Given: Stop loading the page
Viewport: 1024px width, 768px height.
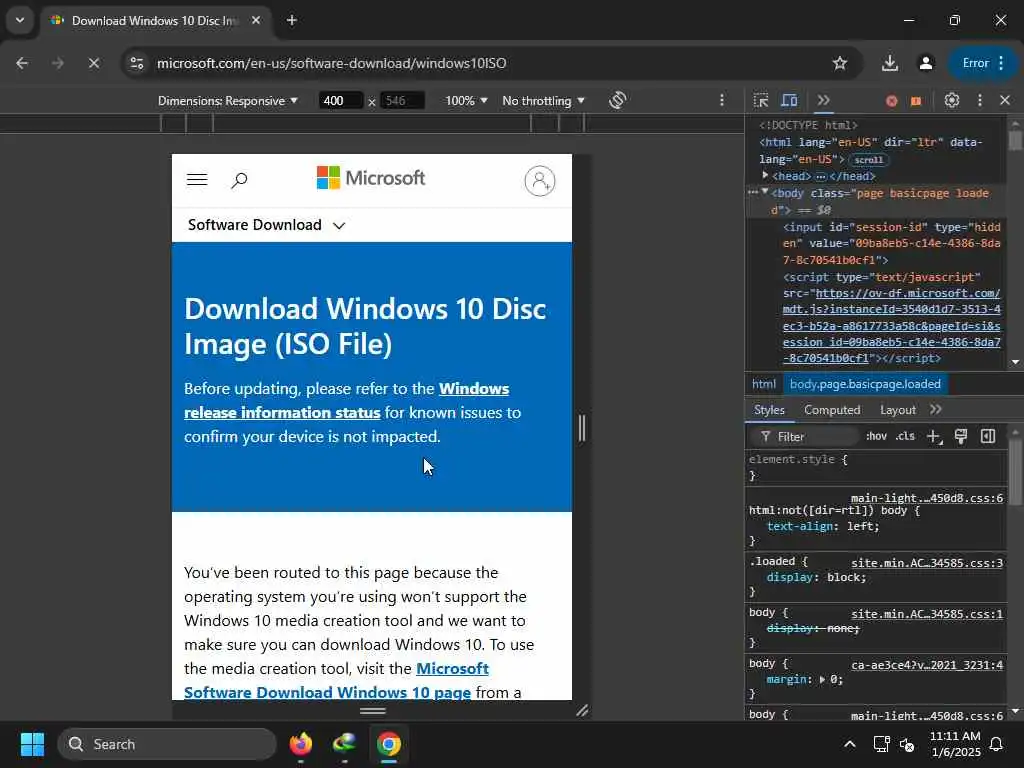Looking at the screenshot, I should 93,63.
